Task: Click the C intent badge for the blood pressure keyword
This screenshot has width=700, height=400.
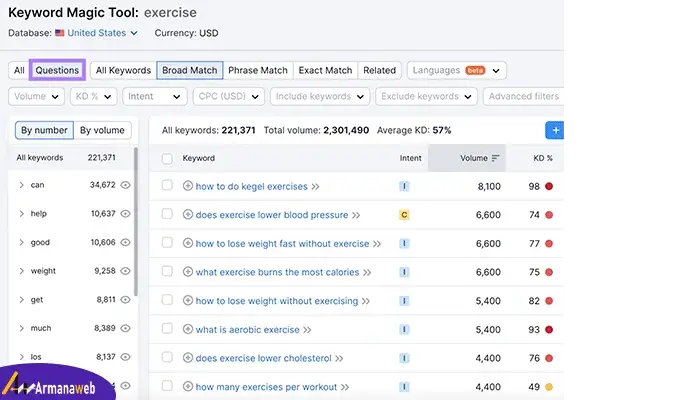Action: coord(404,215)
